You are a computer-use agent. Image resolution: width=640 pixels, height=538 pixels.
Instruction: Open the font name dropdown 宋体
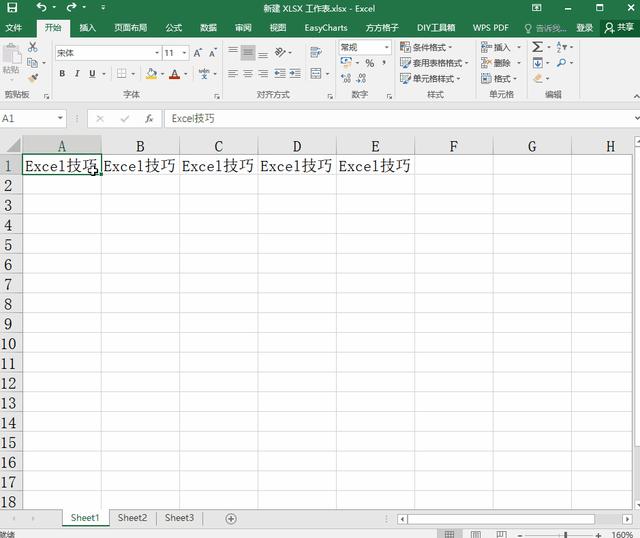coord(157,53)
